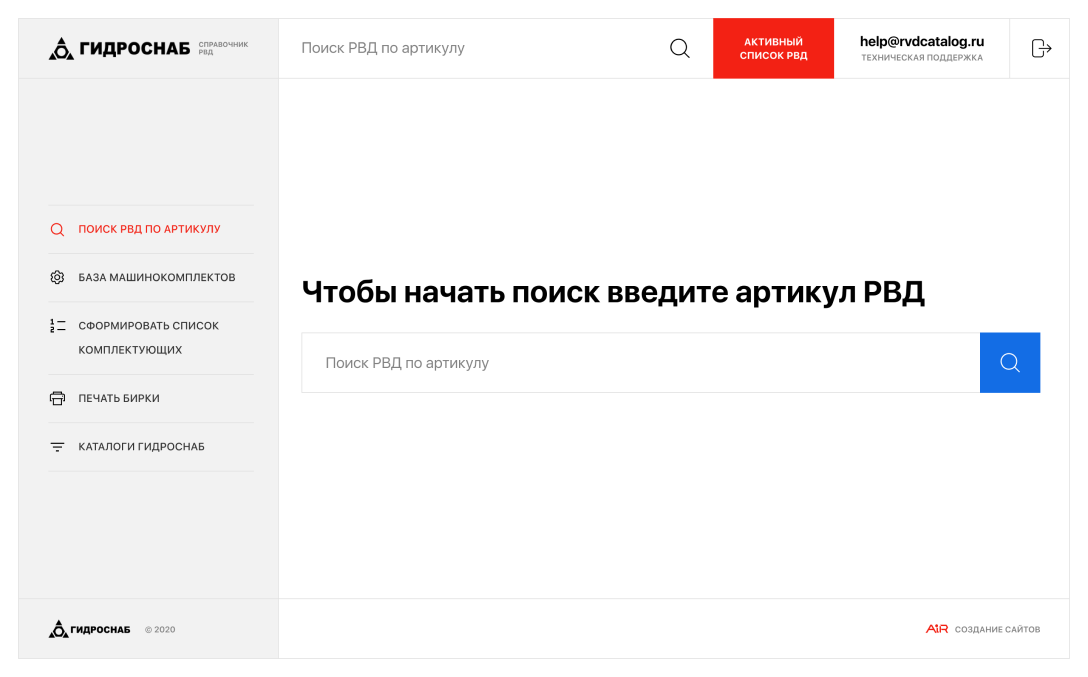The width and height of the screenshot is (1088, 677).
Task: Click the help@rvdcatalog.ru support email
Action: (921, 42)
